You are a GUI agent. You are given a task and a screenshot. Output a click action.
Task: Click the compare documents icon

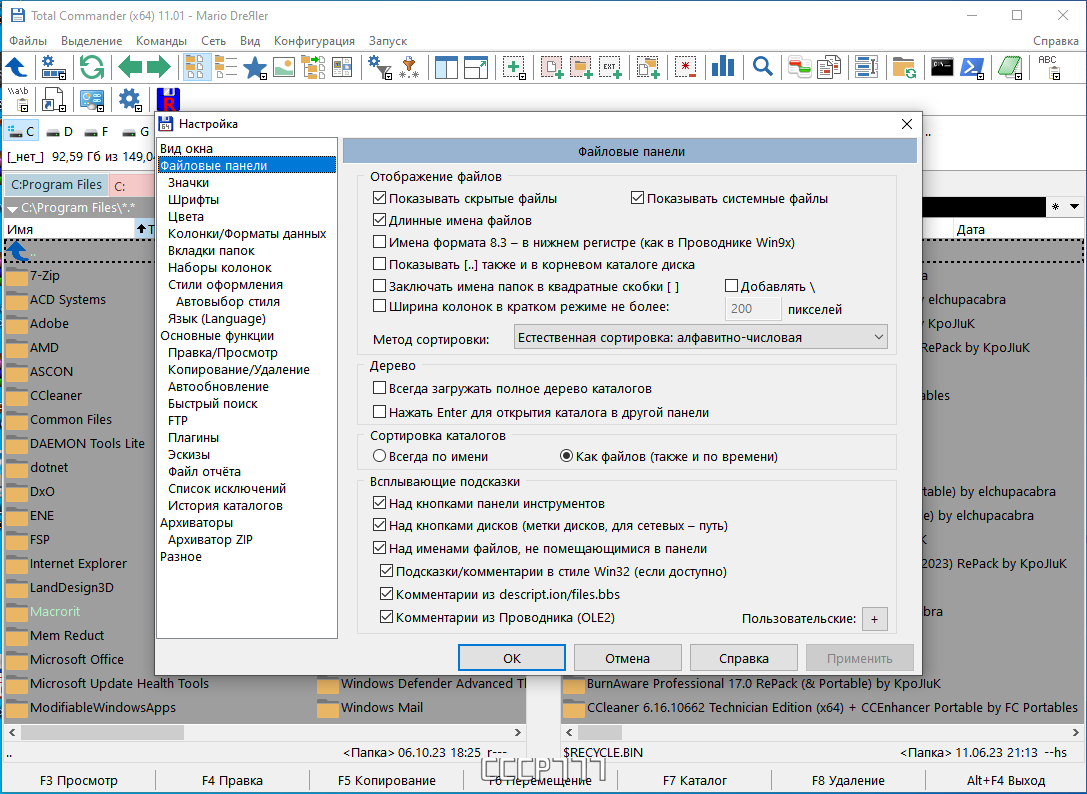coord(828,67)
